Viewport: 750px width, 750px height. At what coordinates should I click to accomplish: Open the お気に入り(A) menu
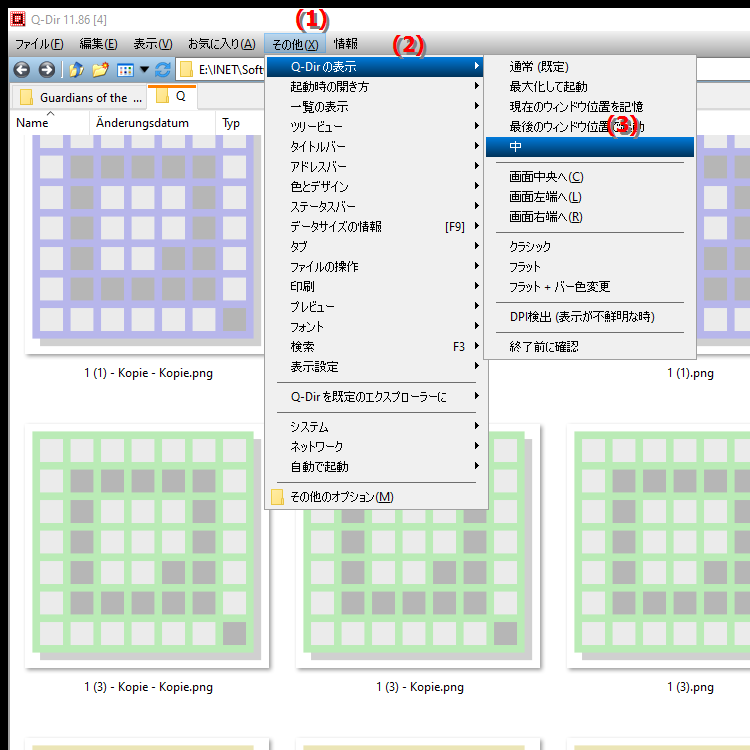click(221, 44)
